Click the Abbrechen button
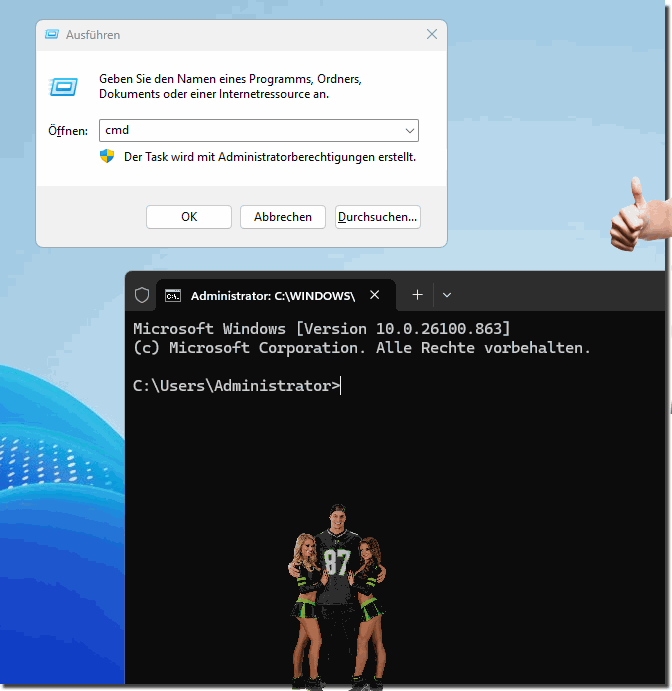The width and height of the screenshot is (672, 691). click(282, 217)
